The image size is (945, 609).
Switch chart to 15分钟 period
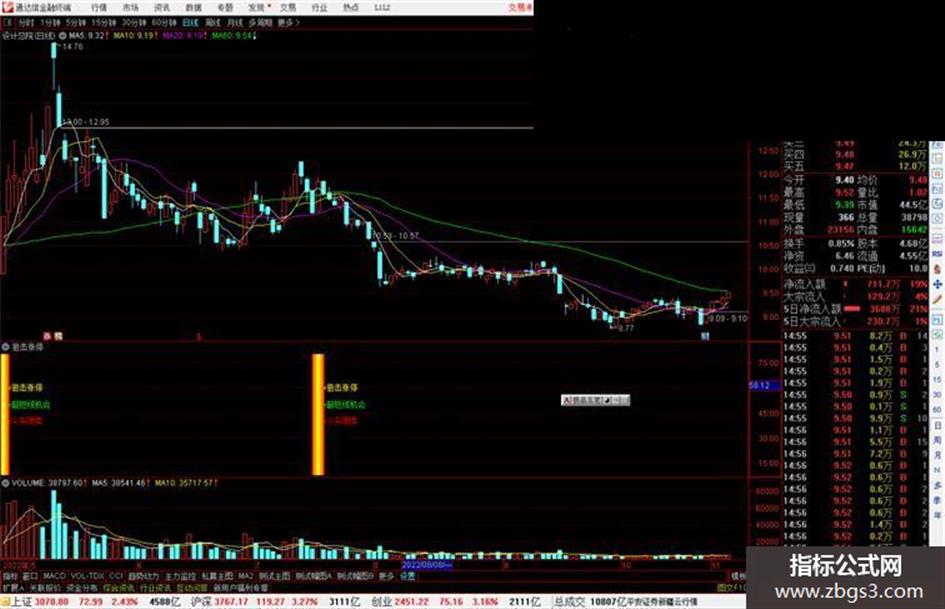[104, 22]
